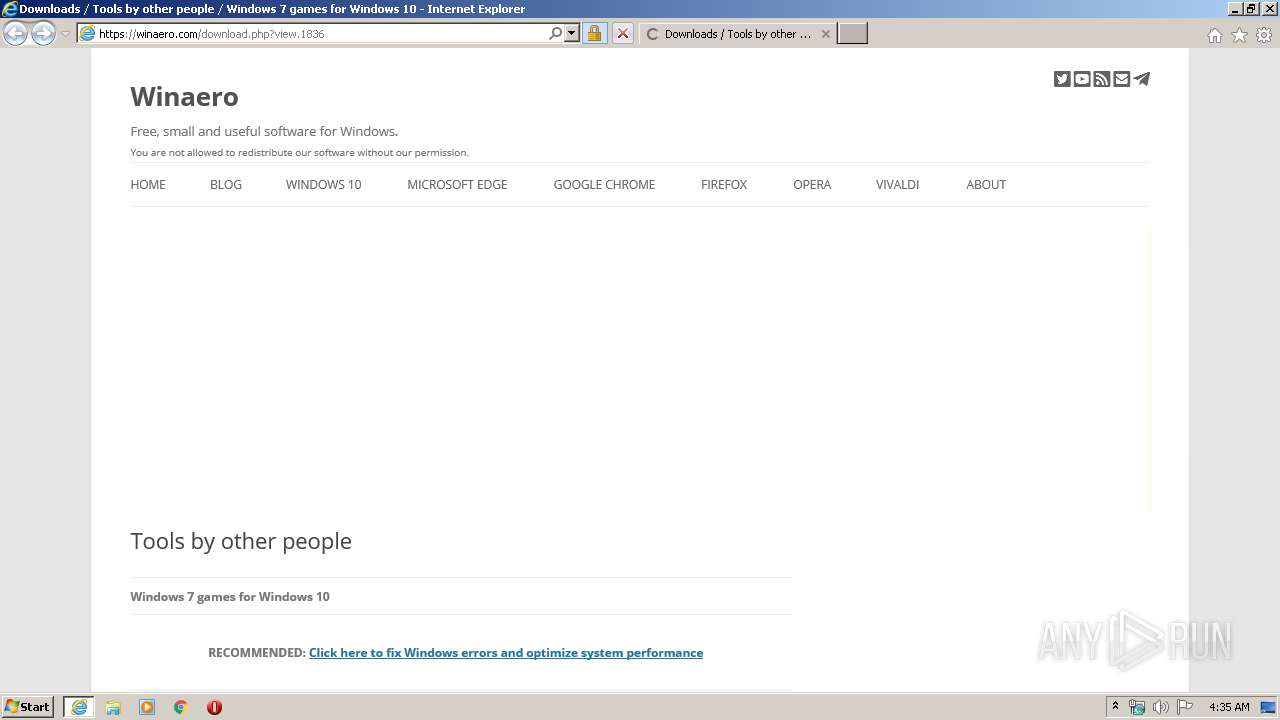Open the clock showing 4:35 AM
This screenshot has height=720, width=1280.
click(x=1229, y=707)
